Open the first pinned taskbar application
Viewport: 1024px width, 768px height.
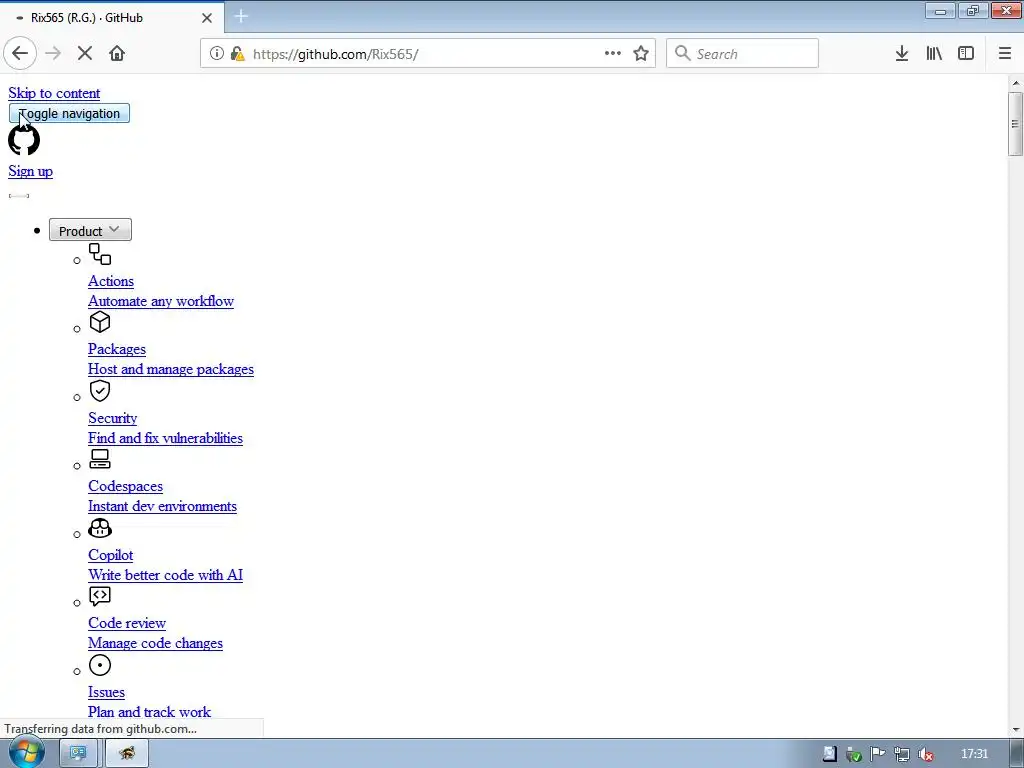78,753
